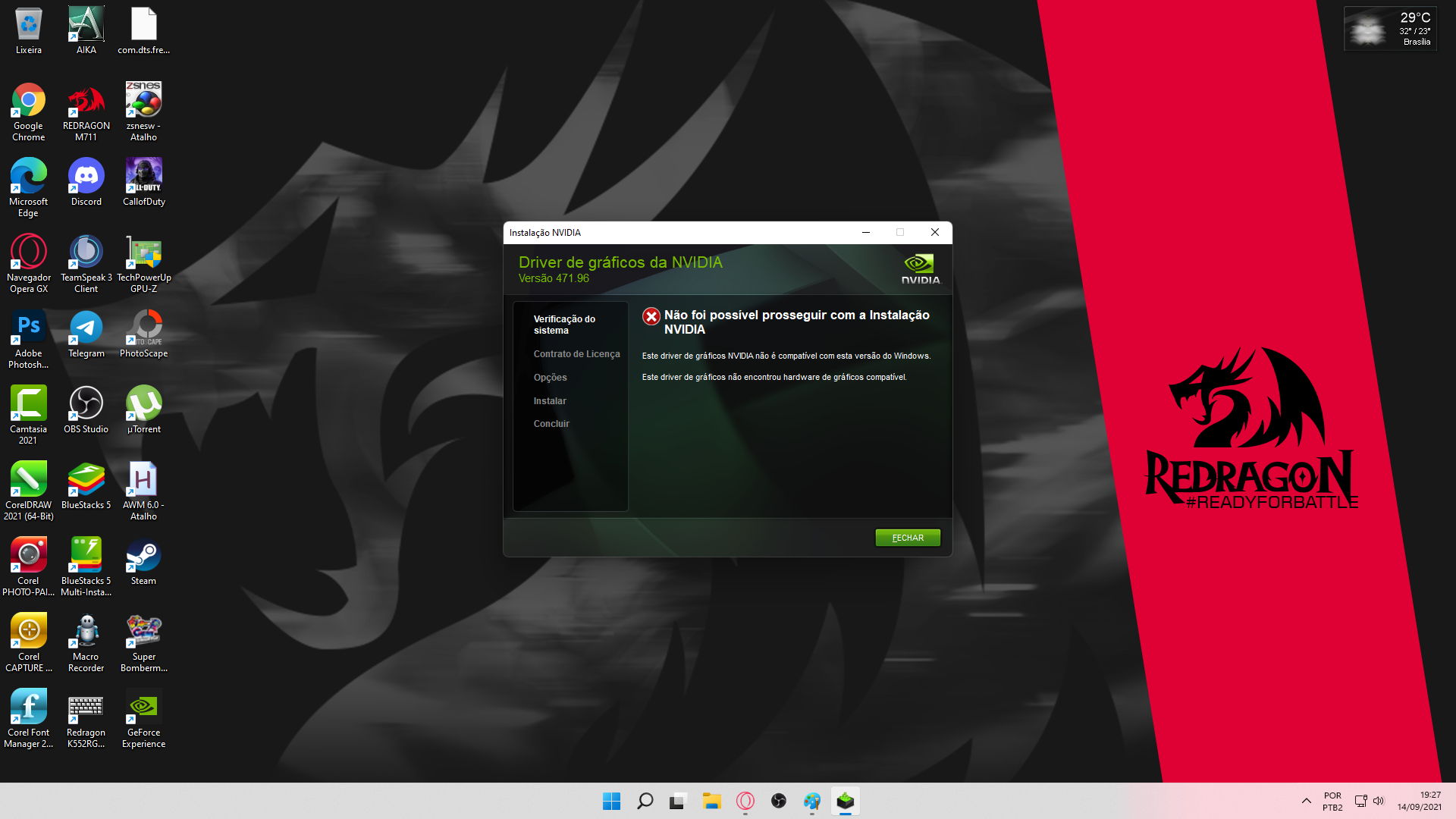Close the Instalação NVIDIA window
This screenshot has width=1456, height=819.
point(935,233)
